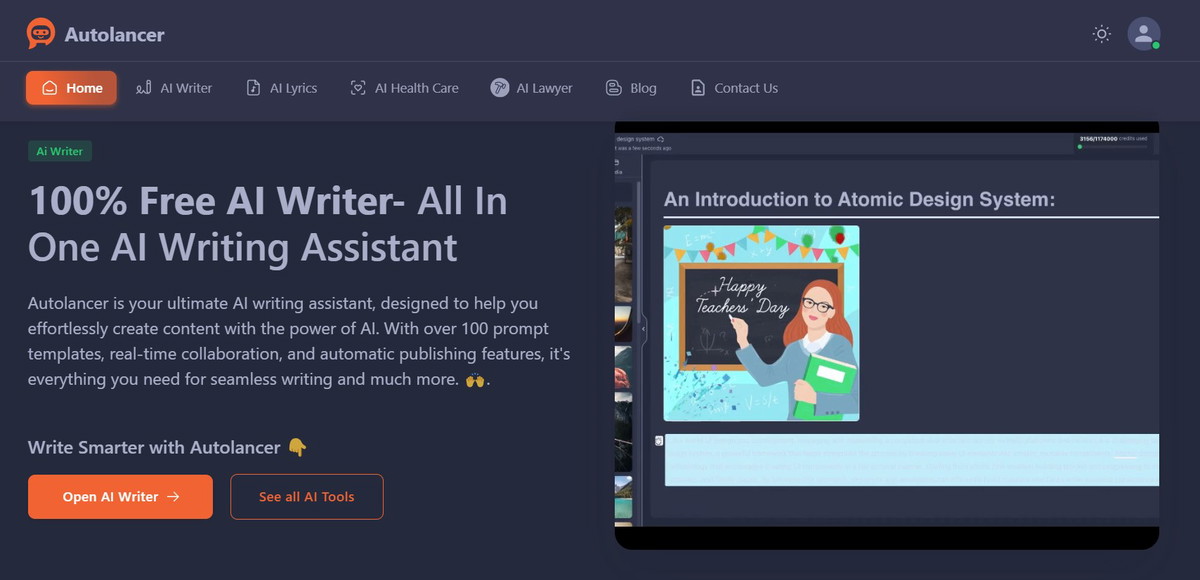Click the highlighted light-blue text block
The width and height of the screenshot is (1200, 580).
pyautogui.click(x=910, y=460)
